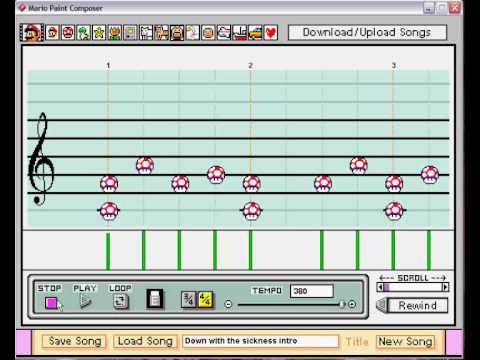This screenshot has height=360, width=480.
Task: Select the yellow star instrument
Action: (x=99, y=33)
